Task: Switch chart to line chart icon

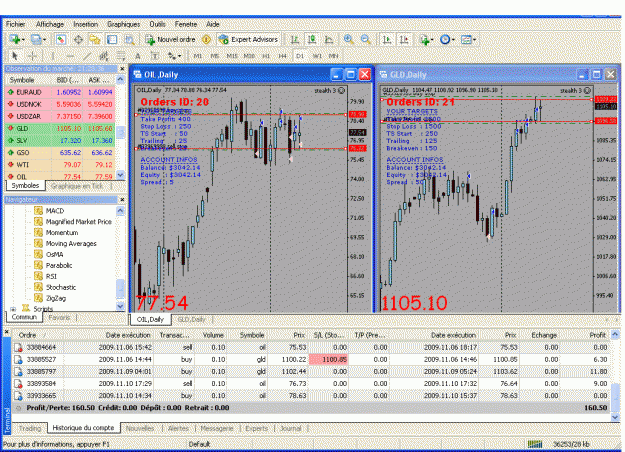Action: (x=329, y=39)
